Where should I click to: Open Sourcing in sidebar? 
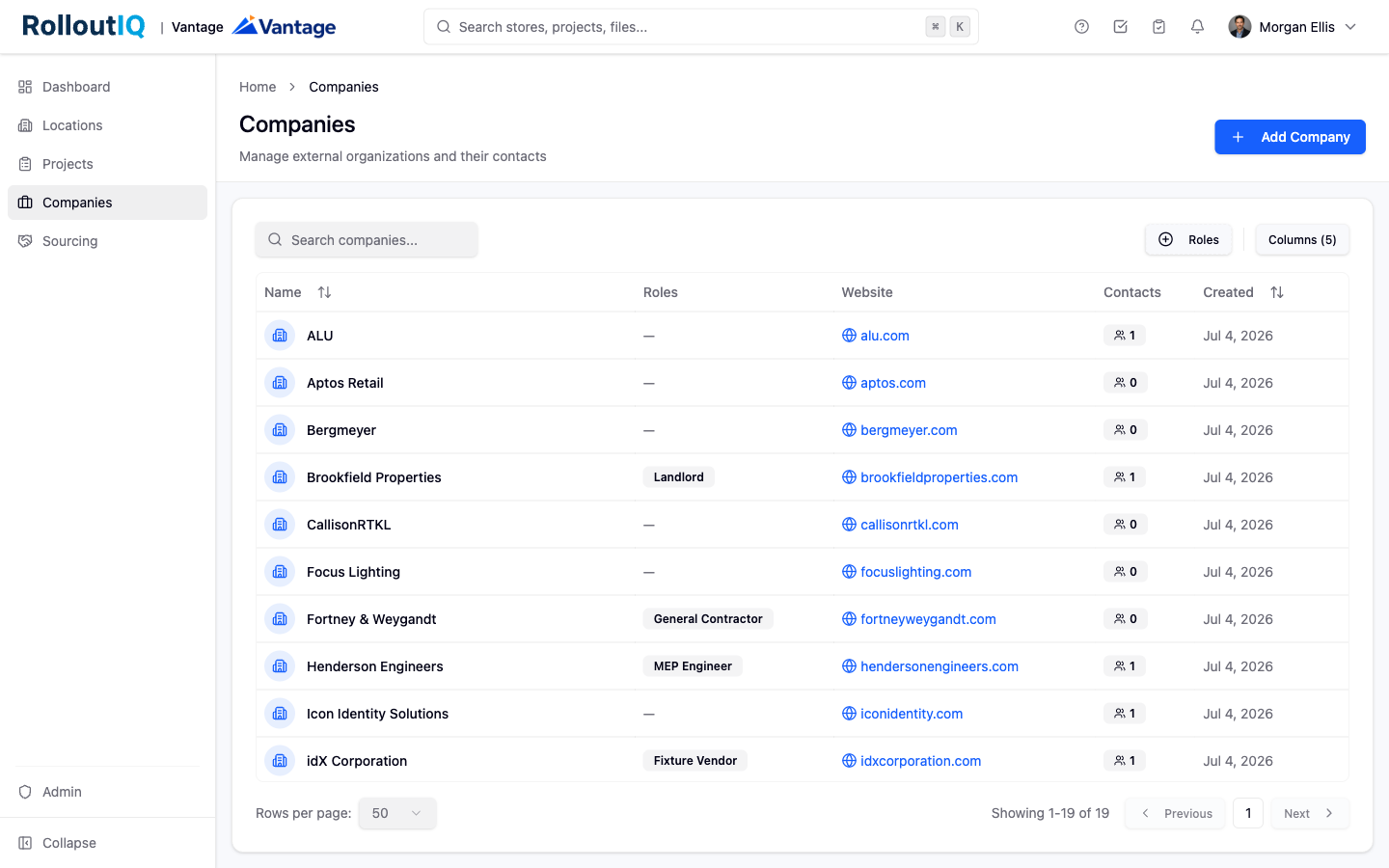tap(107, 241)
